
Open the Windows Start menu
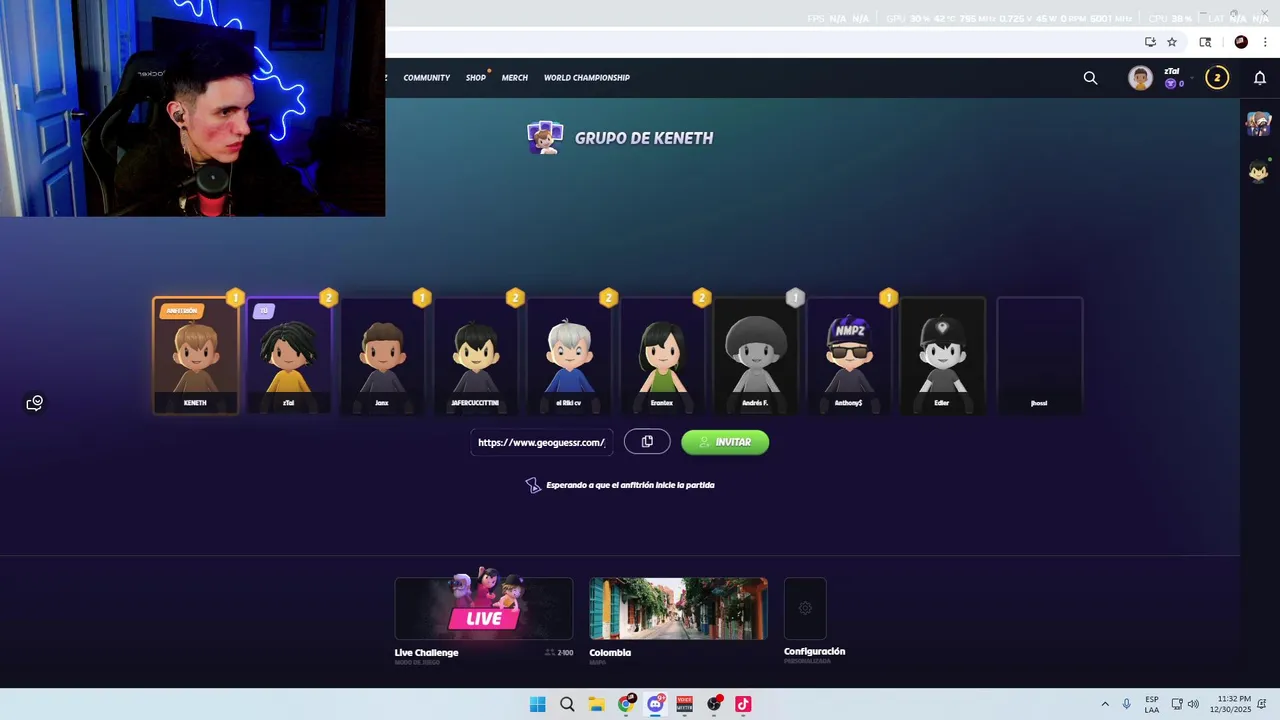click(537, 704)
